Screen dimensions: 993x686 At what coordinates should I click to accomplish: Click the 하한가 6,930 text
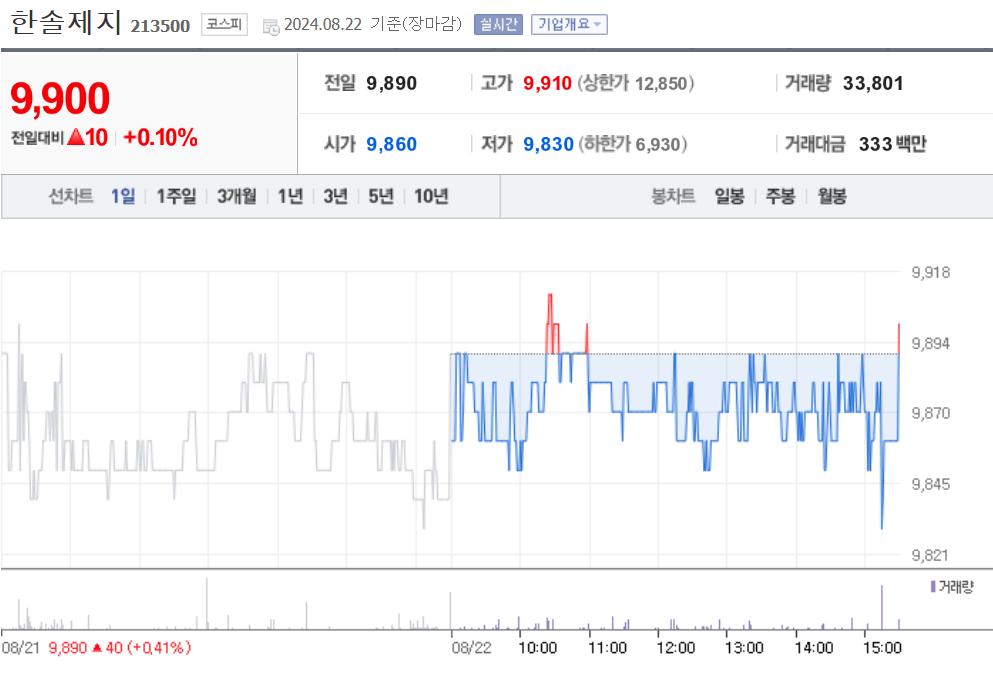click(633, 144)
